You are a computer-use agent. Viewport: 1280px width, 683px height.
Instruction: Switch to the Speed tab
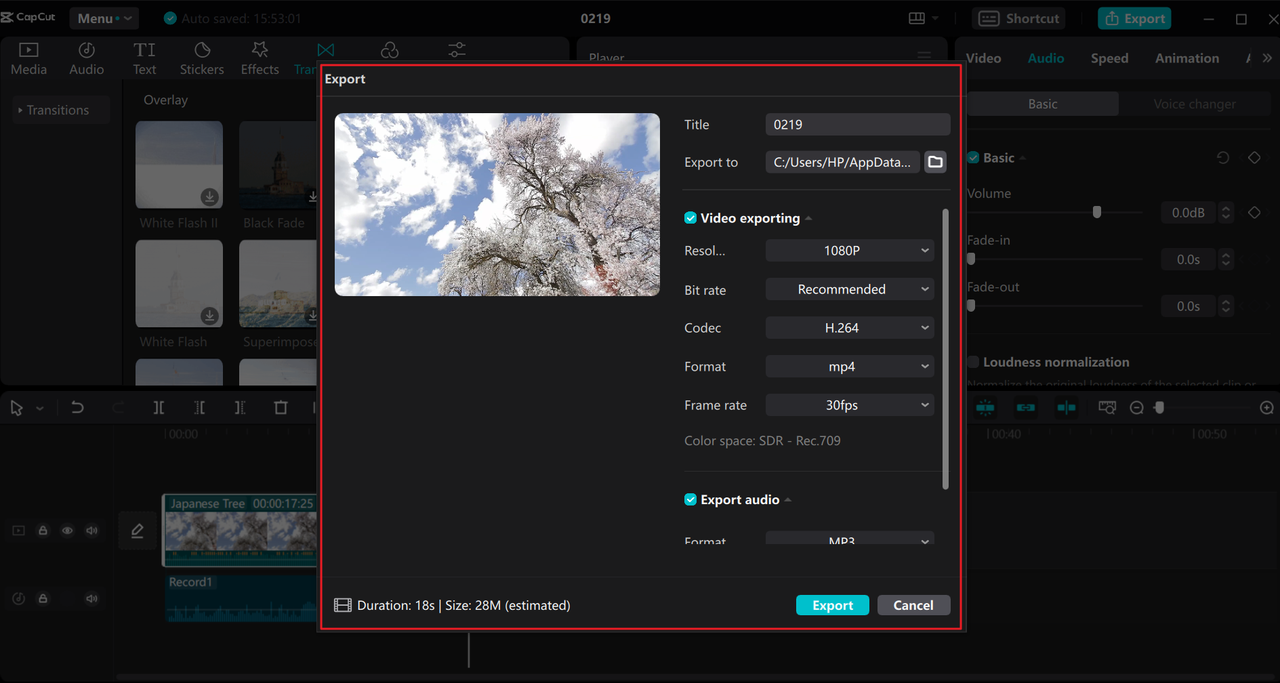[x=1109, y=58]
